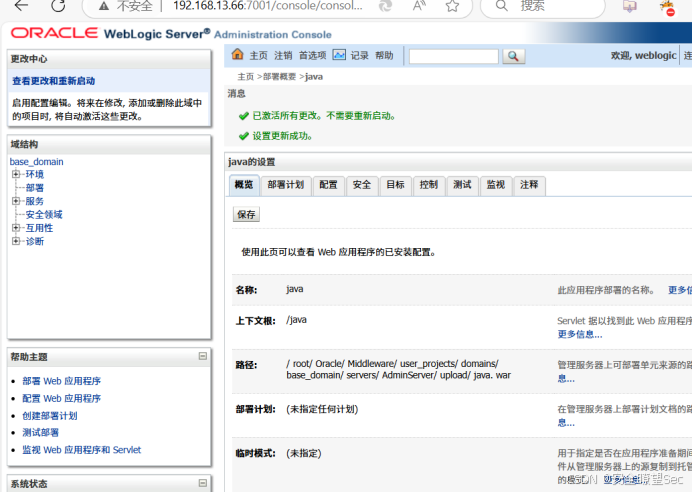
Task: Click 部署概要 in the breadcrumb
Action: (x=279, y=77)
